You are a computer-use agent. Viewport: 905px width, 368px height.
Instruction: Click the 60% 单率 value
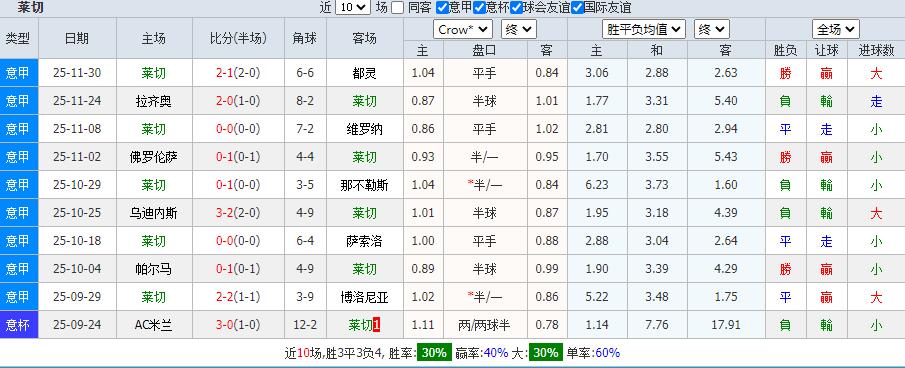[607, 352]
